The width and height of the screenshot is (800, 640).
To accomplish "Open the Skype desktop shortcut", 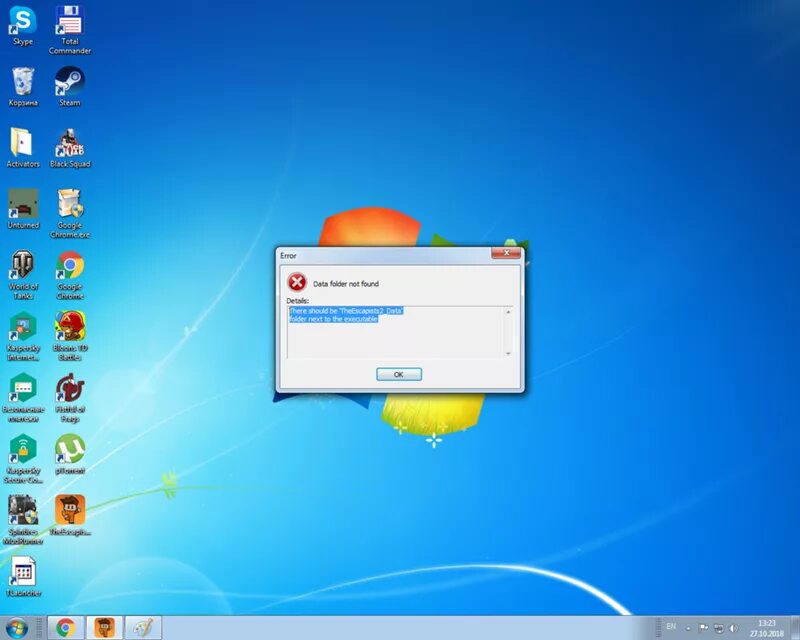I will pos(22,26).
